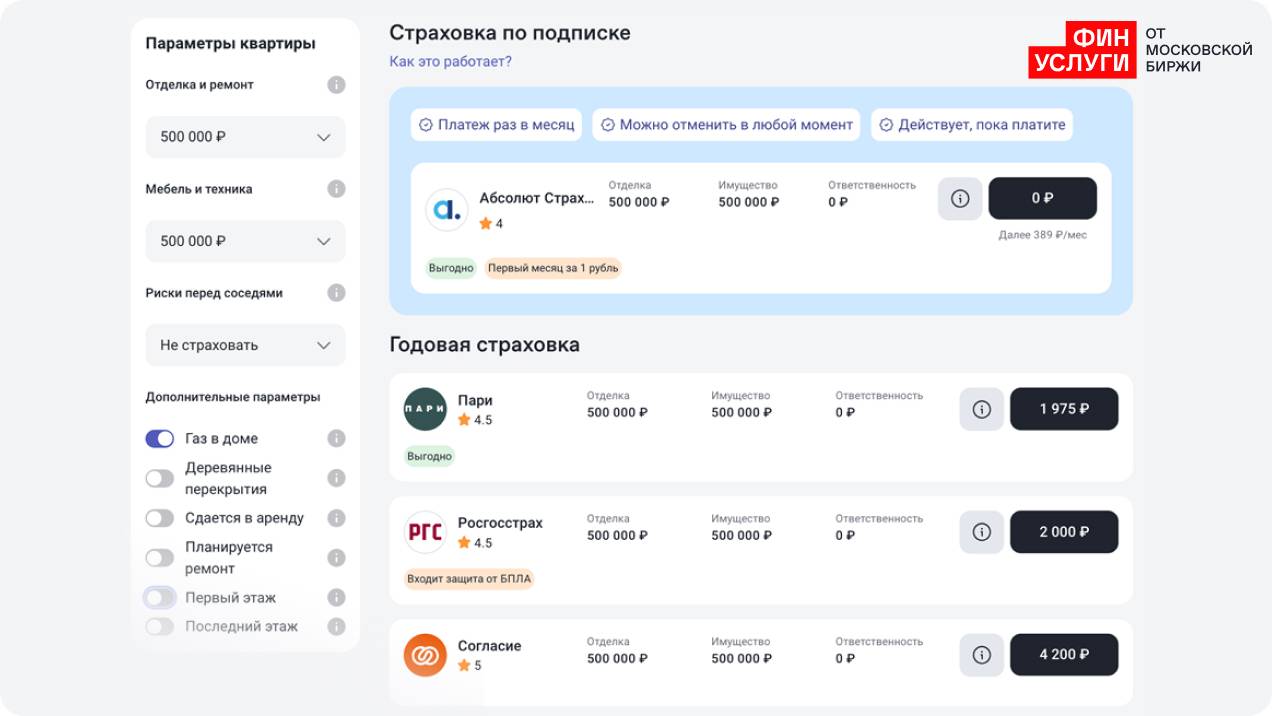Open info button for Пари offer
Viewport: 1272px width, 716px height.
pos(981,409)
